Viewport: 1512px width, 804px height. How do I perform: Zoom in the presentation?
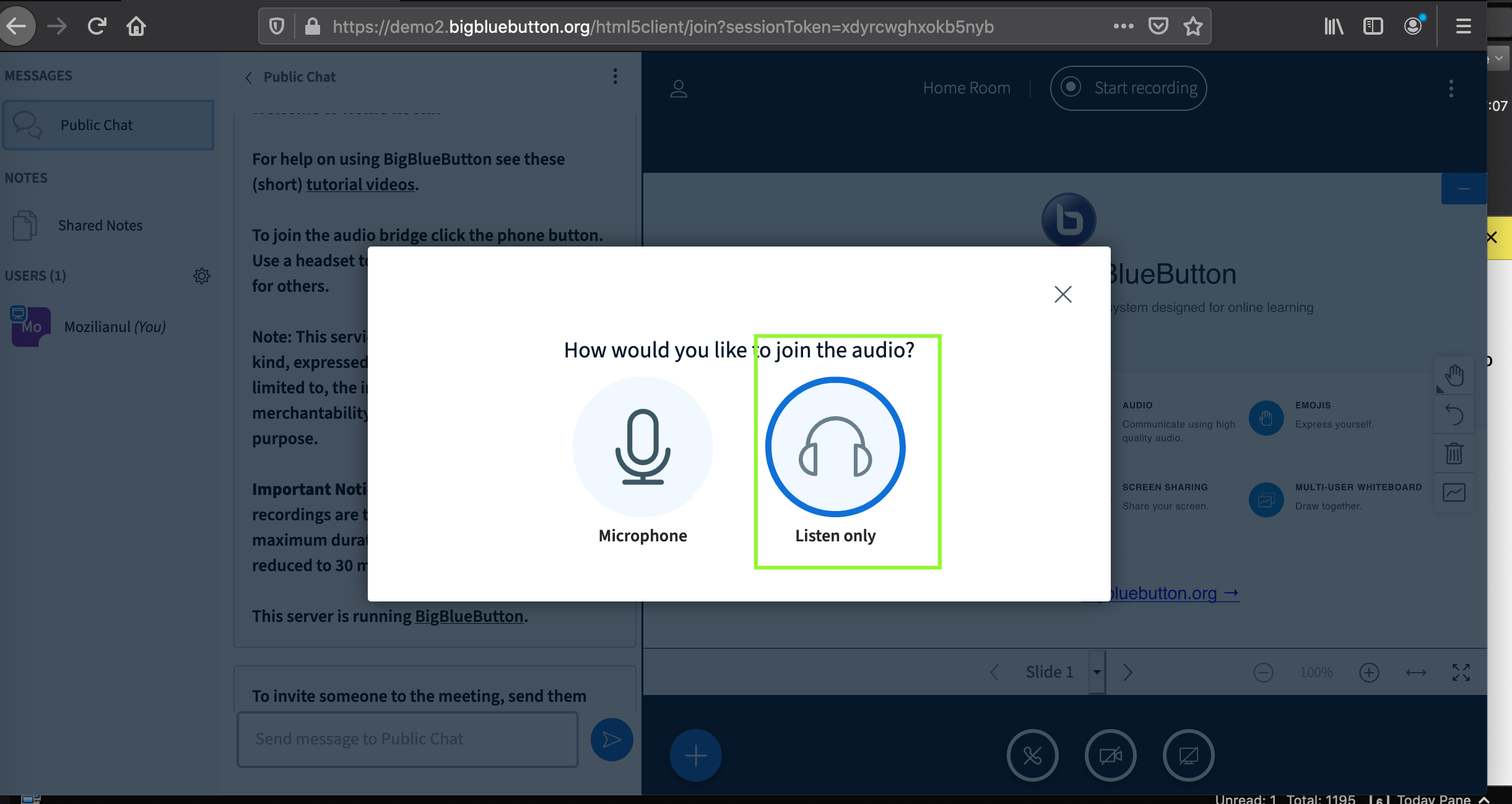click(x=1369, y=672)
